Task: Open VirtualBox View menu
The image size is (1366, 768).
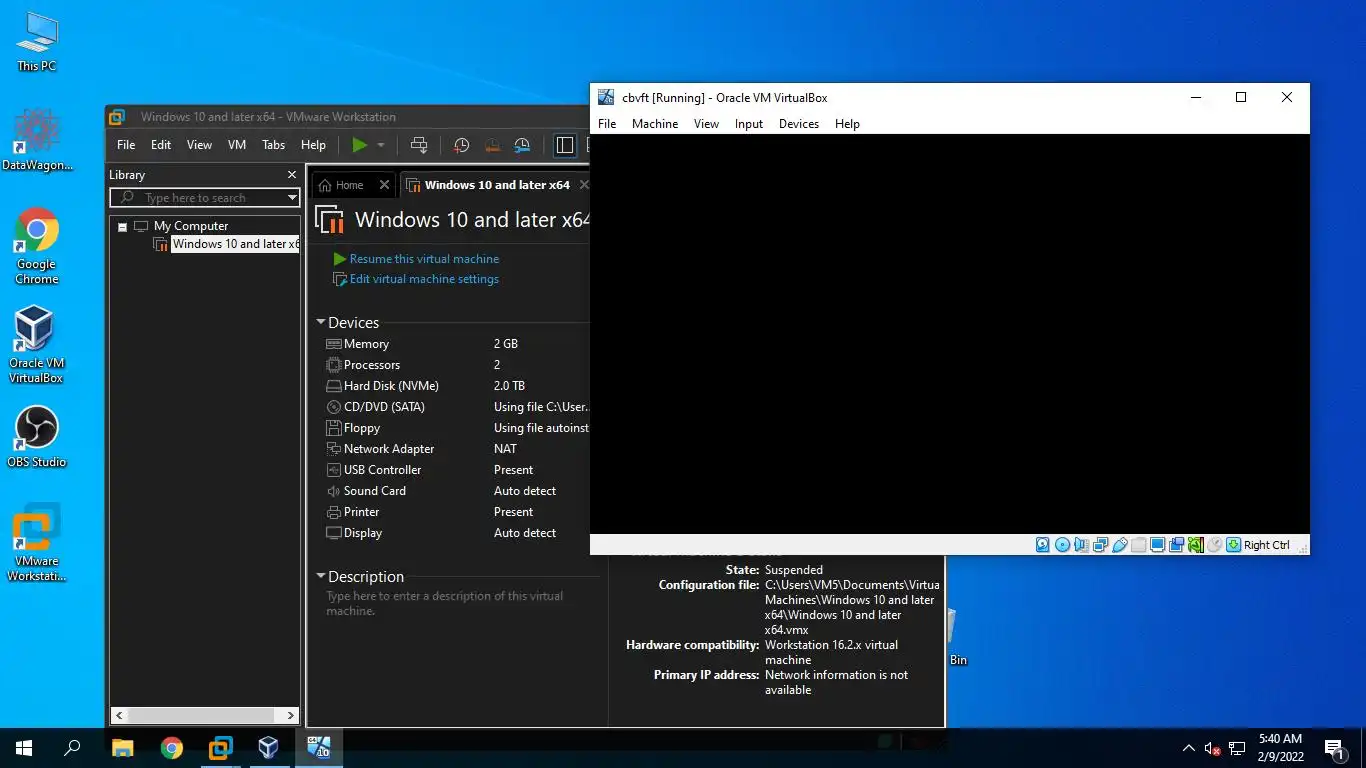Action: click(706, 124)
